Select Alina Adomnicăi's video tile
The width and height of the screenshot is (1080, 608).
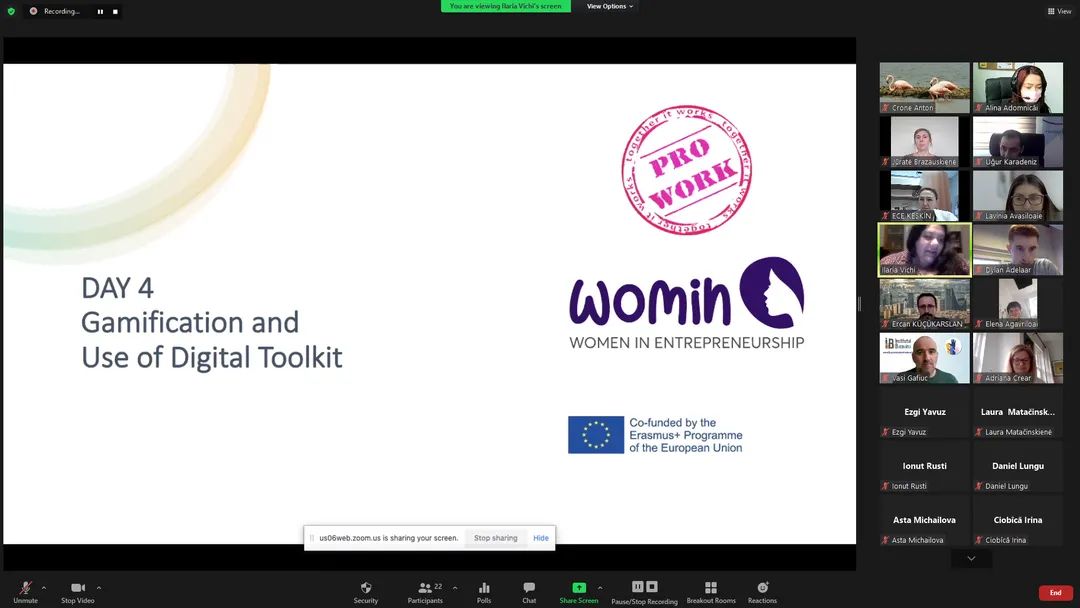pyautogui.click(x=1018, y=88)
